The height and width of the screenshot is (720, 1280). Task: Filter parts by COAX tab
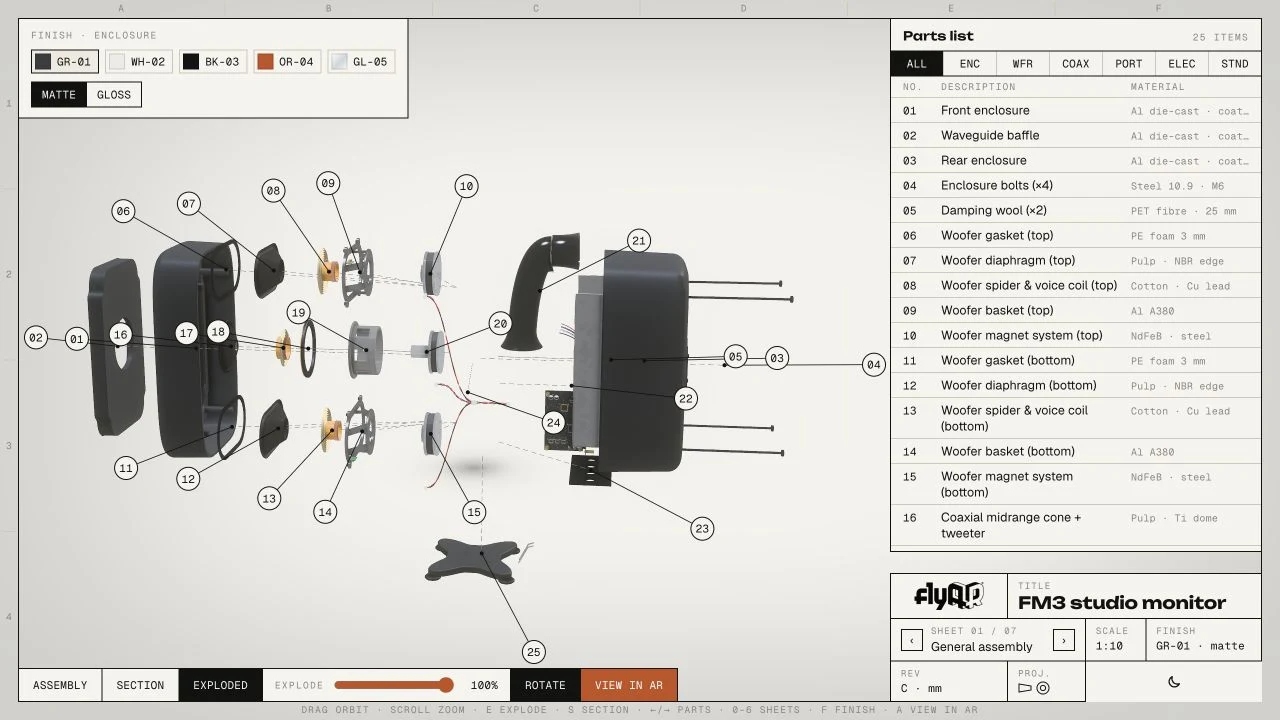[1076, 64]
